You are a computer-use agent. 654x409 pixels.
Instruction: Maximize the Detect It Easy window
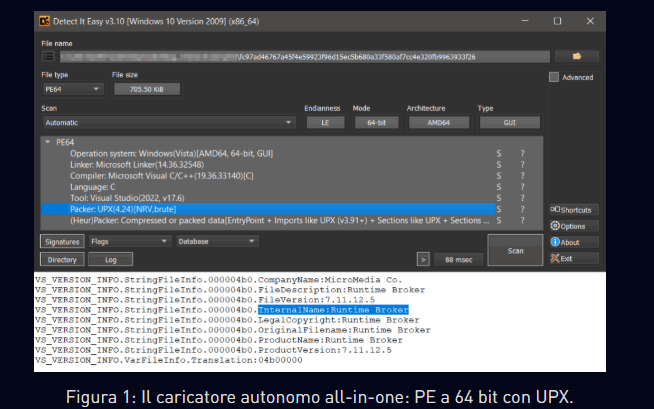pyautogui.click(x=557, y=21)
